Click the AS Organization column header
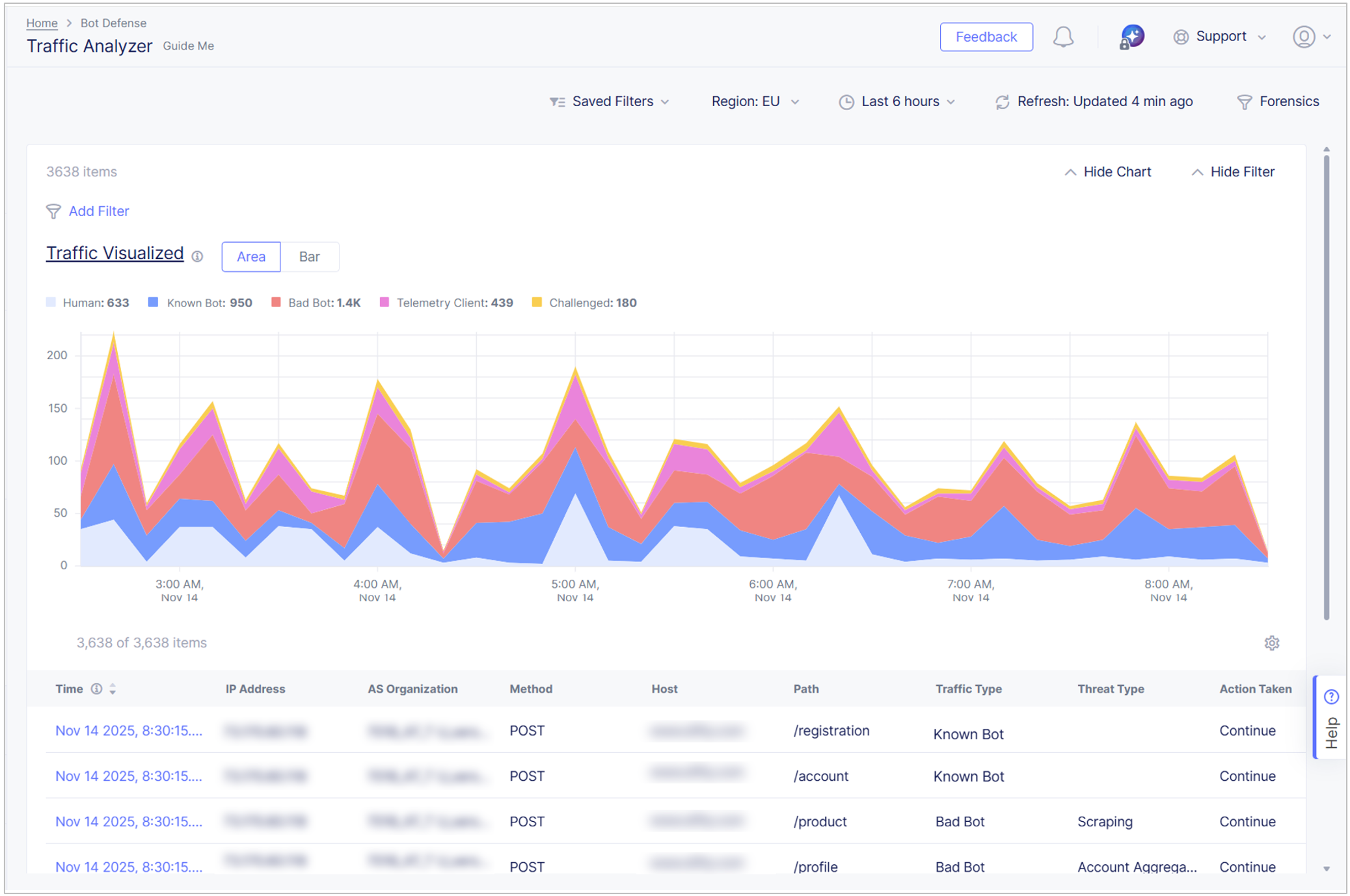The width and height of the screenshot is (1350, 896). point(412,689)
